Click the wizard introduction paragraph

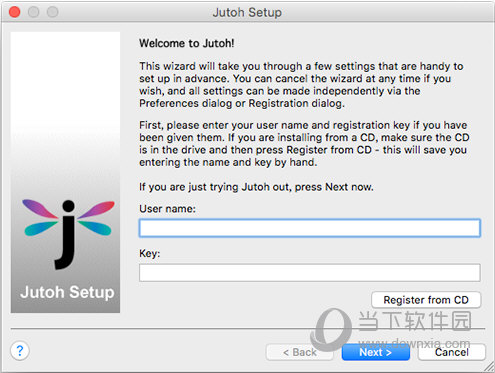click(x=301, y=85)
